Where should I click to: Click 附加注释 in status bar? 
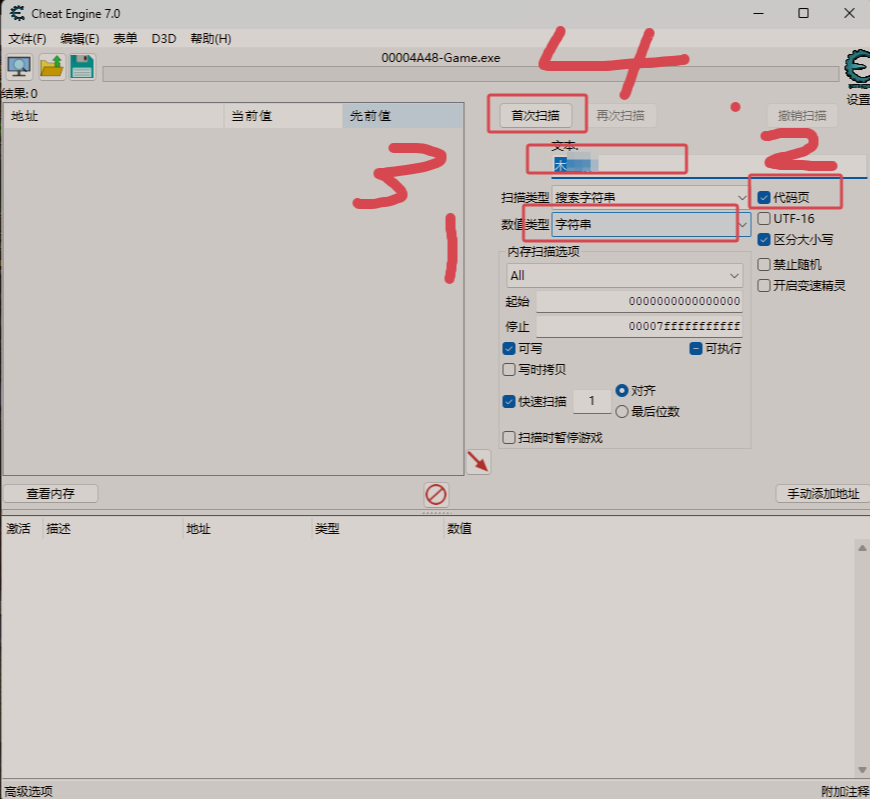pos(845,791)
